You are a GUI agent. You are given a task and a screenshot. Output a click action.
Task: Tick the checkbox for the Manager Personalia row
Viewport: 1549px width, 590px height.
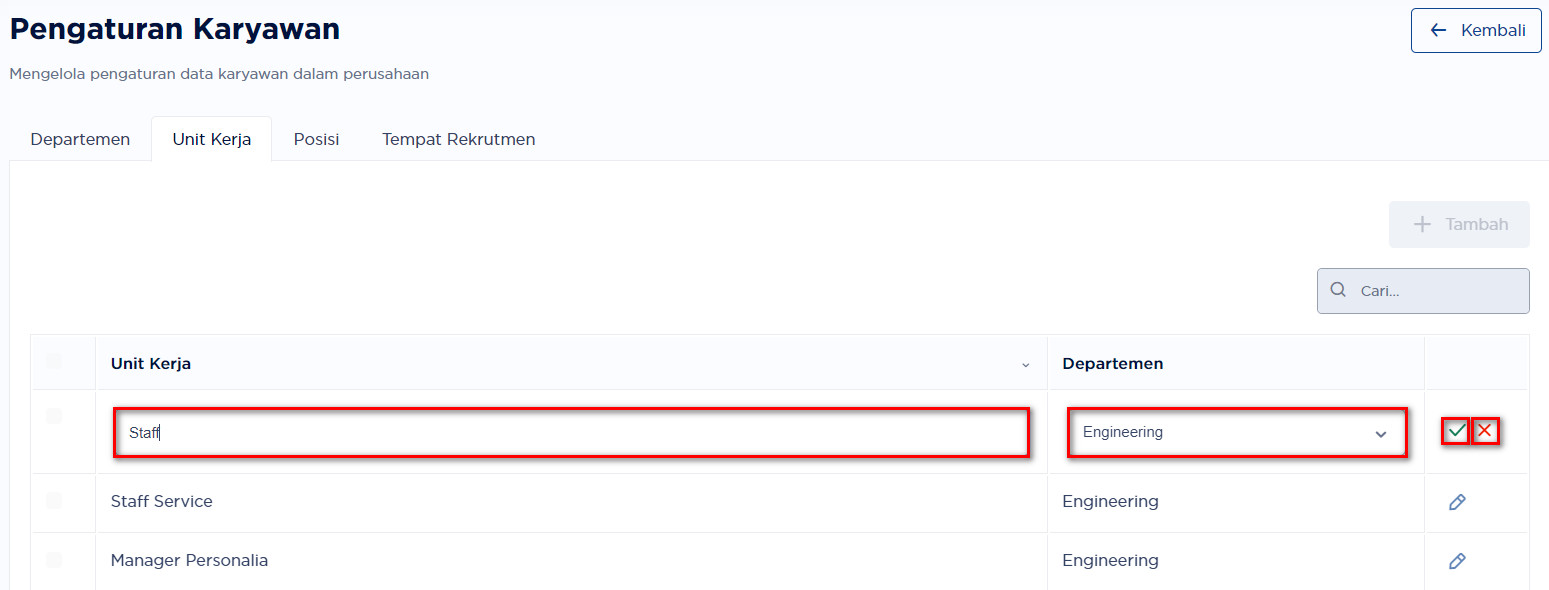(54, 560)
